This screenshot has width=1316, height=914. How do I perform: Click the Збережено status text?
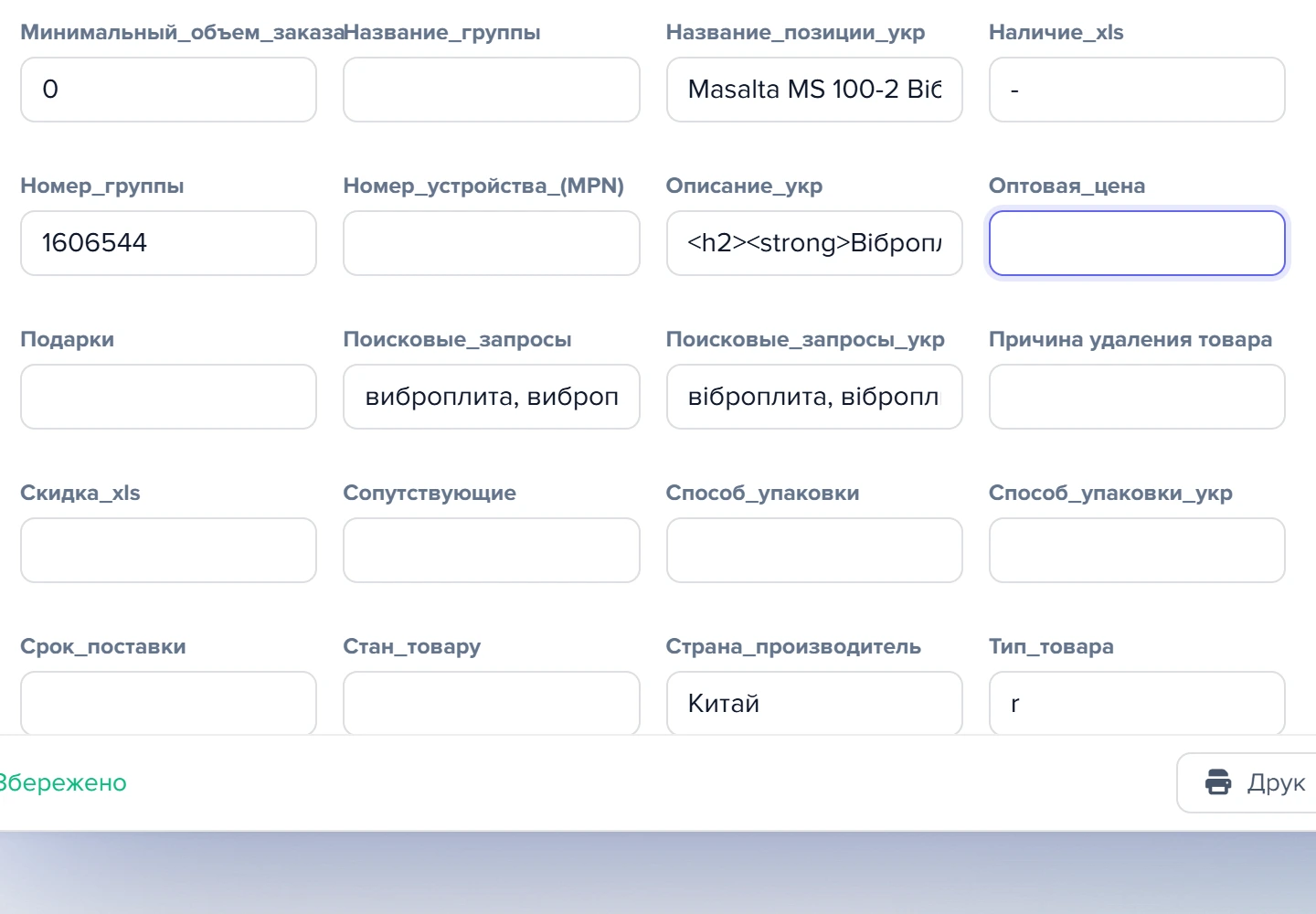point(62,782)
